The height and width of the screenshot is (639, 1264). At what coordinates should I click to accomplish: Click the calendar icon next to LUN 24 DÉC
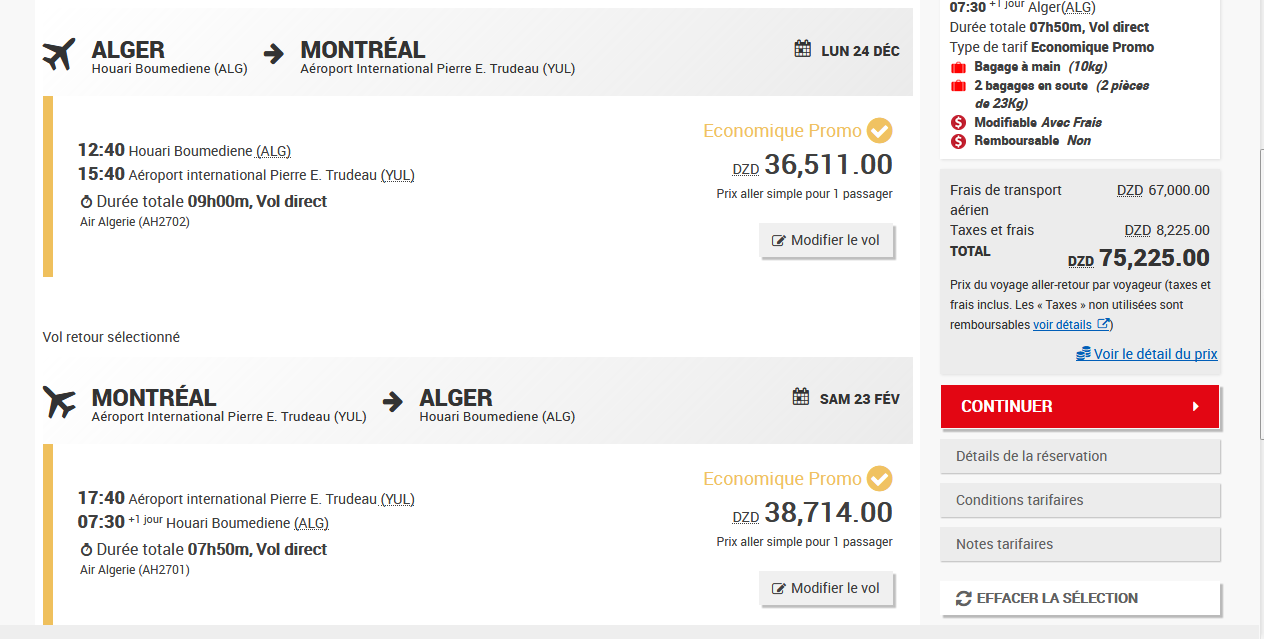click(802, 49)
